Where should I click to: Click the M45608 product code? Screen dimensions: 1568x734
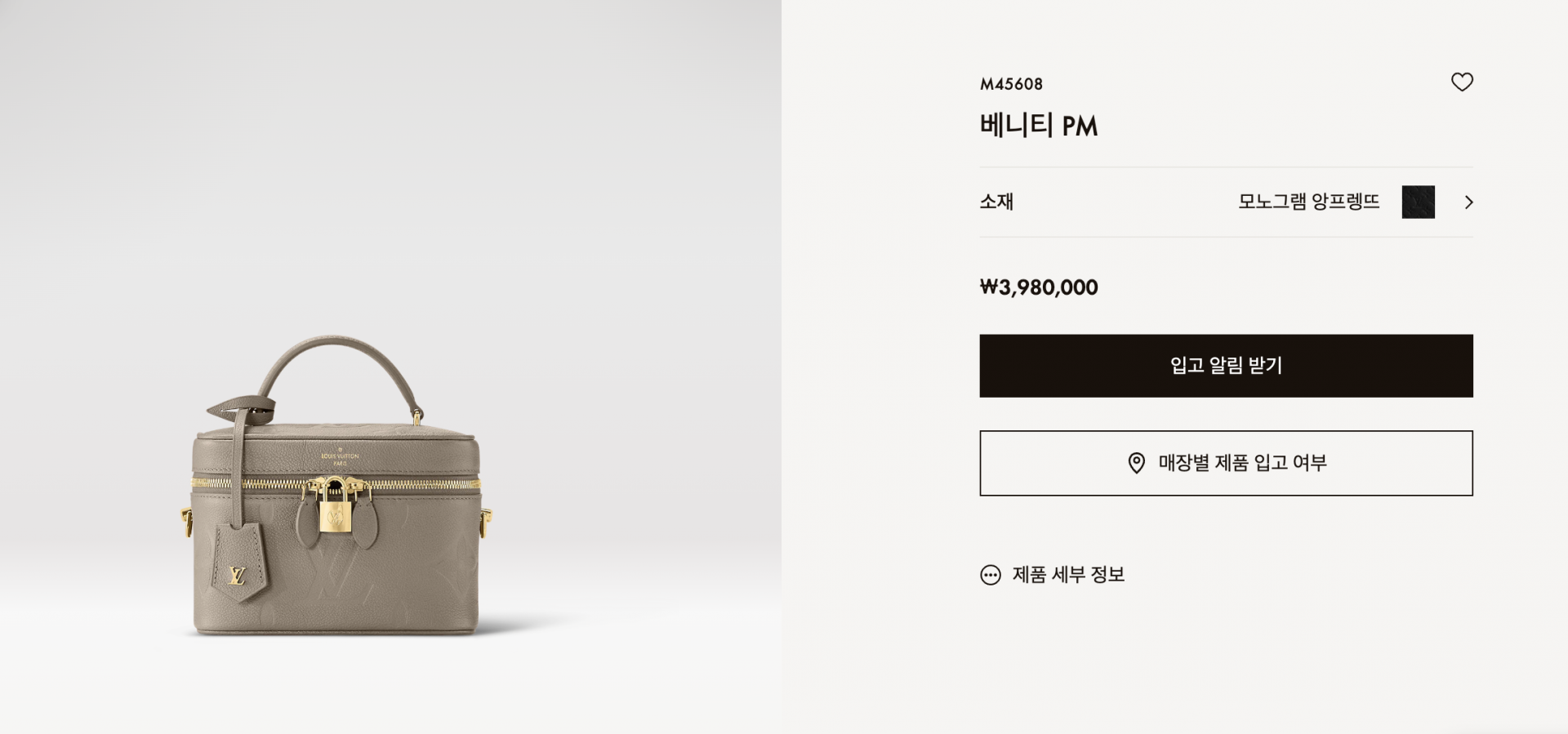(1011, 84)
